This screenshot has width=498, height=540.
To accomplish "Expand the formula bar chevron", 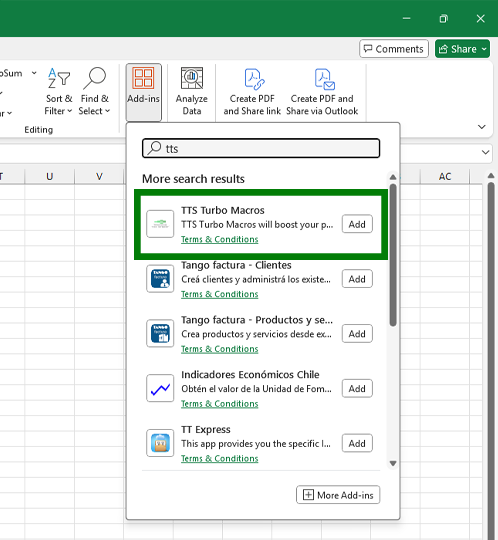I will point(486,152).
